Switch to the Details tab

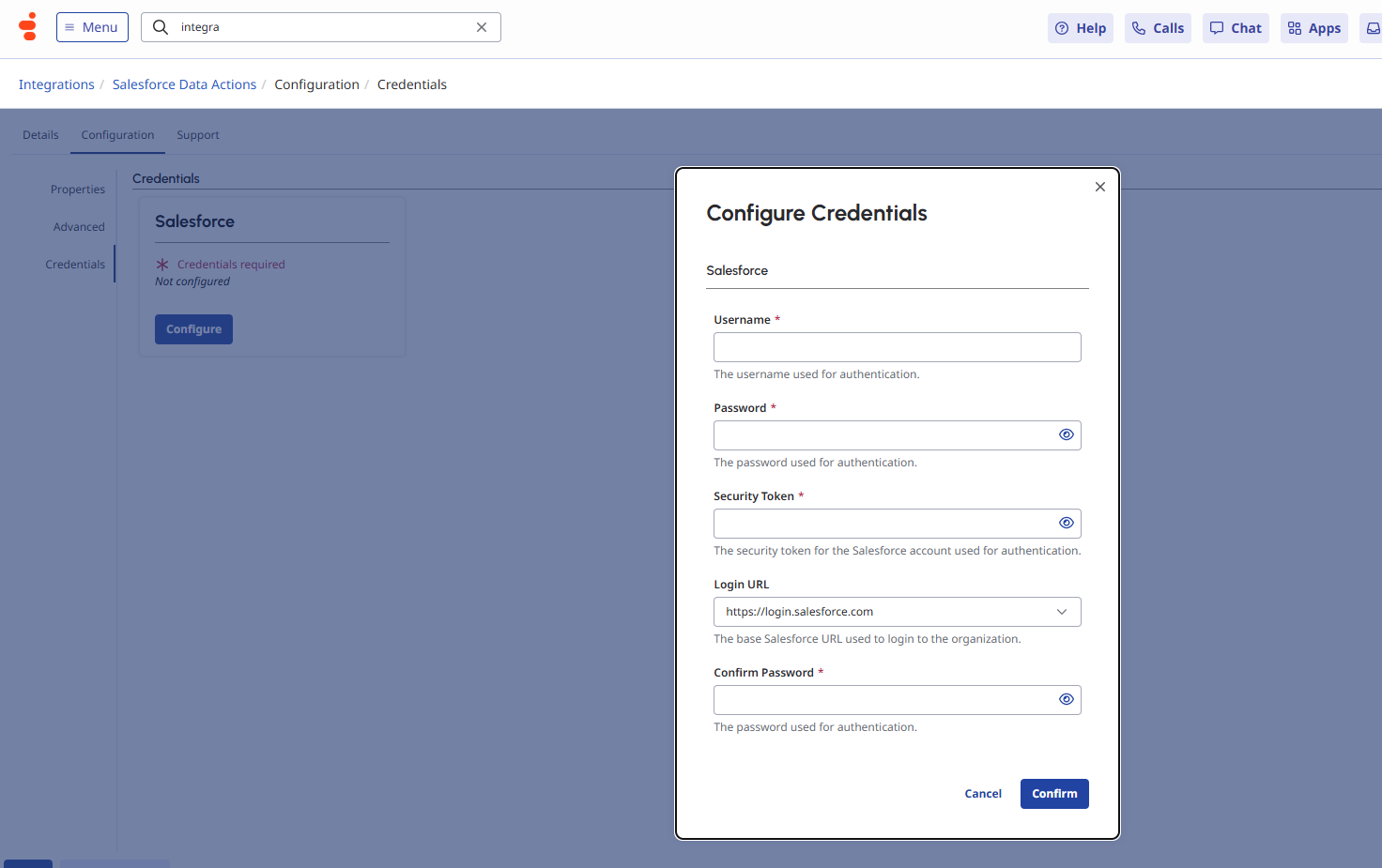(40, 135)
